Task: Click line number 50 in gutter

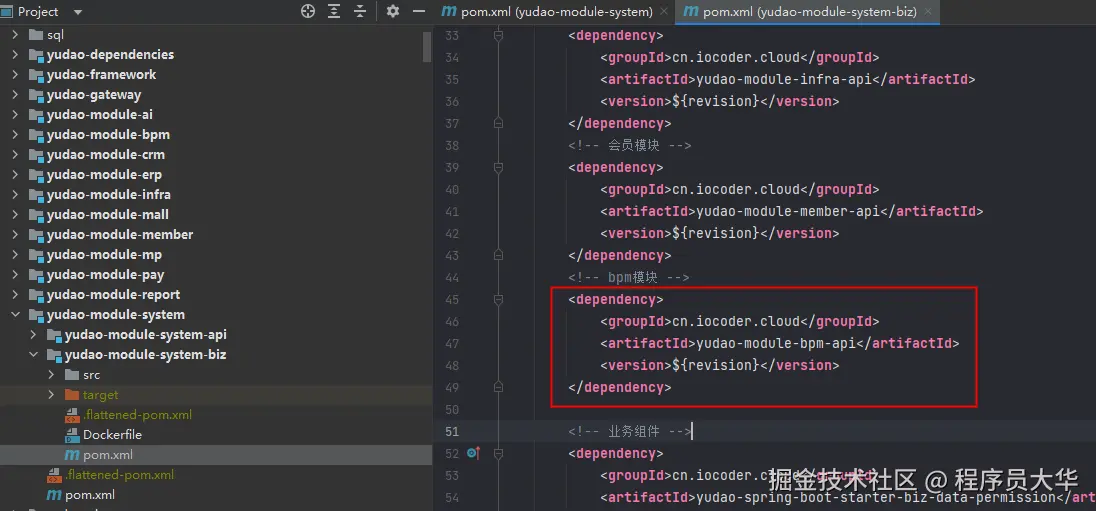Action: [452, 409]
